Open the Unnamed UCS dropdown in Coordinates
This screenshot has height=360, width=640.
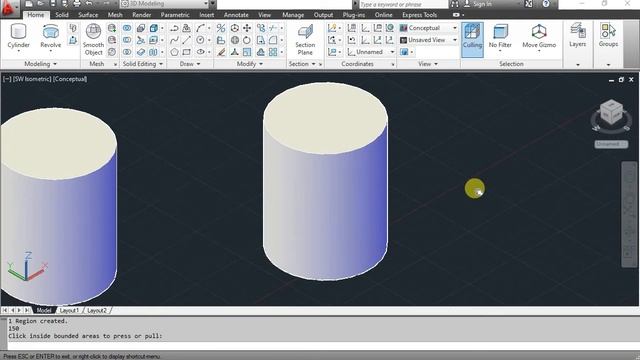[371, 52]
